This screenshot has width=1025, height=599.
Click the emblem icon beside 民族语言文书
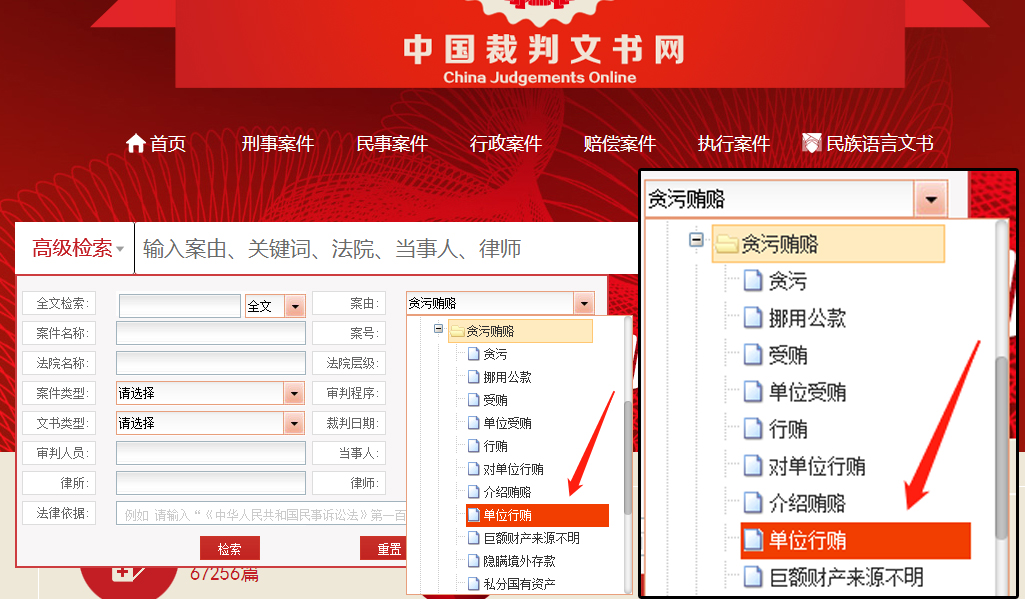point(811,143)
